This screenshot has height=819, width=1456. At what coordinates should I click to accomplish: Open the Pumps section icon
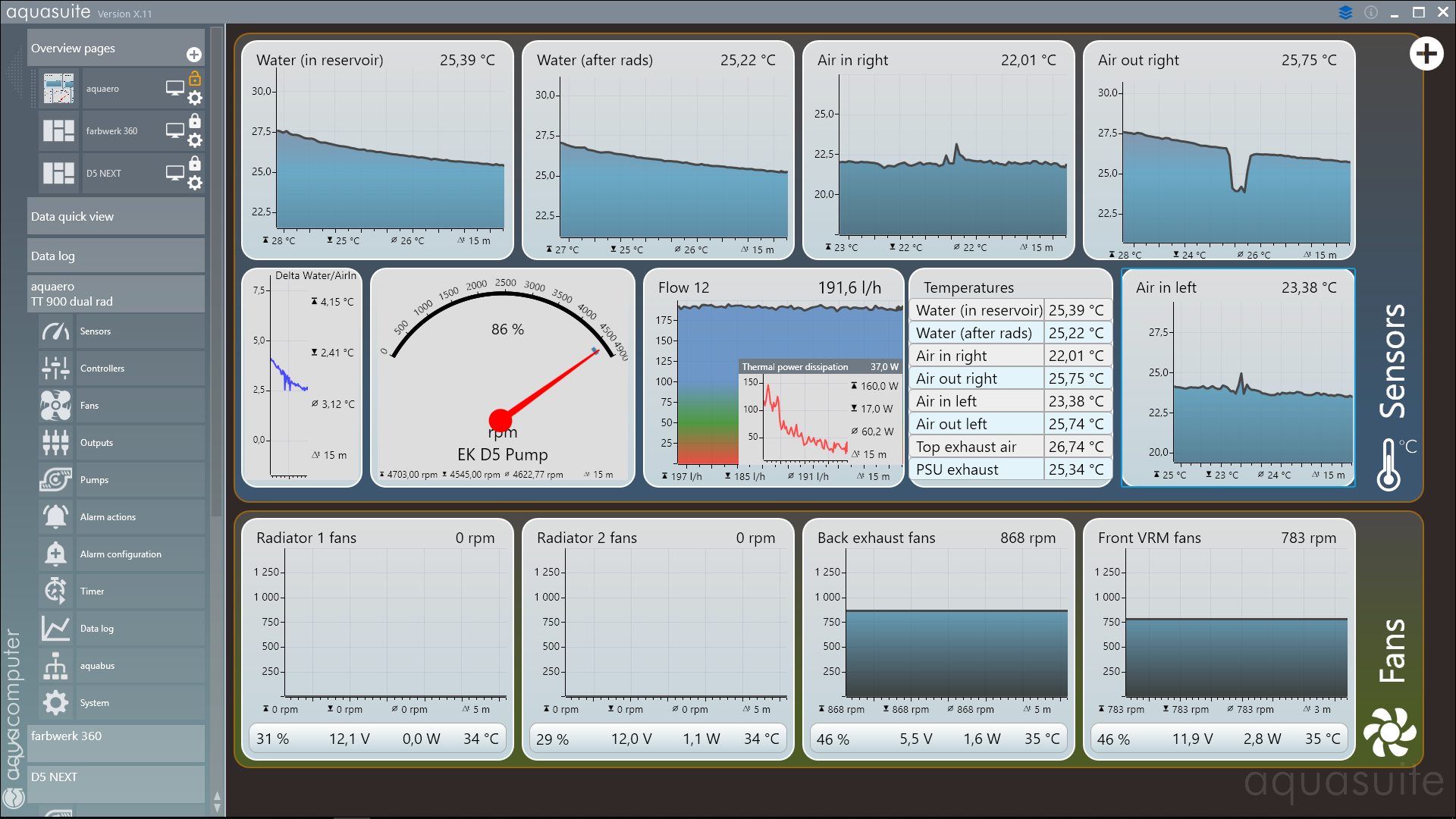55,480
